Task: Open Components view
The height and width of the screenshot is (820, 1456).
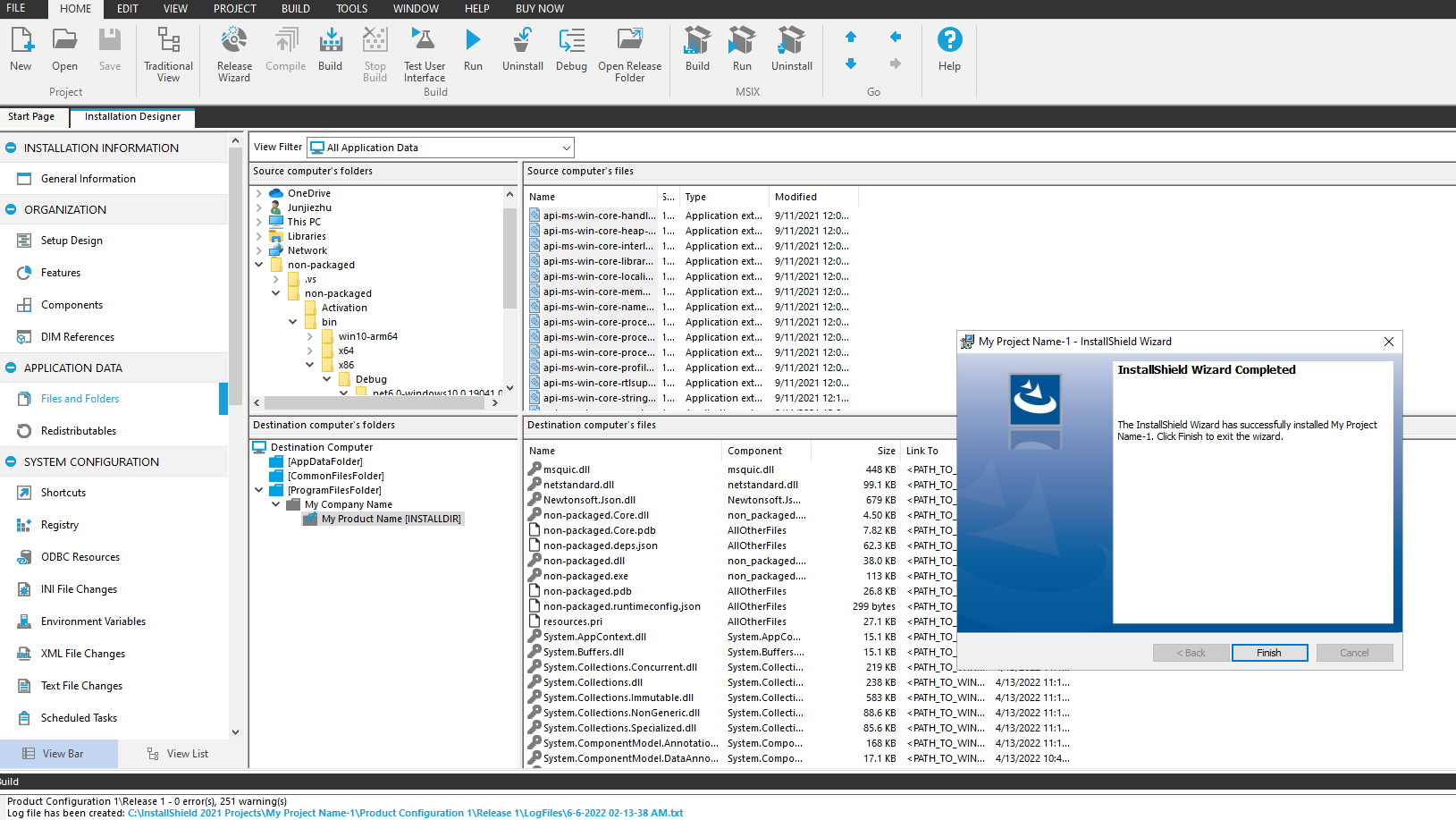Action: pyautogui.click(x=72, y=305)
